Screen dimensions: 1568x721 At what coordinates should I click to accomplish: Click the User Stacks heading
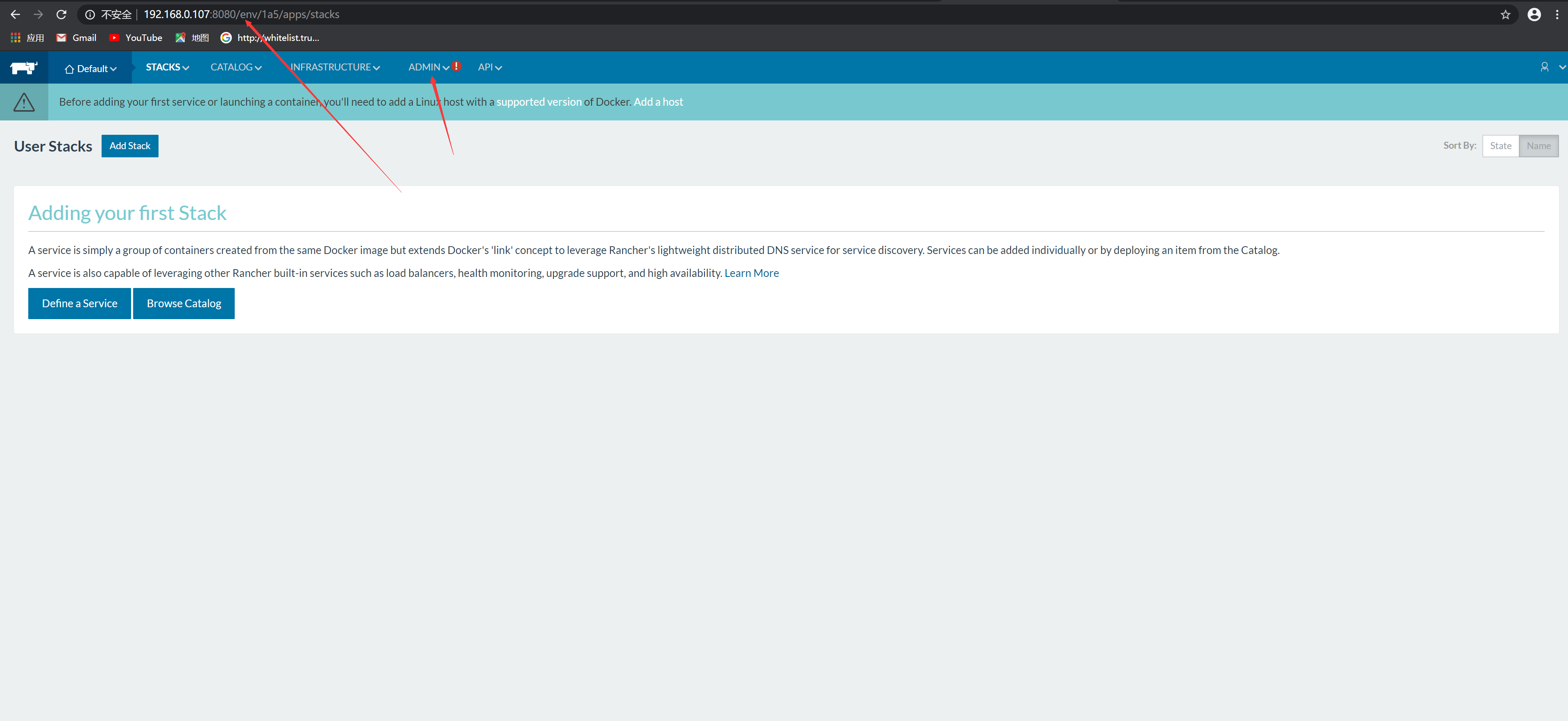tap(53, 147)
